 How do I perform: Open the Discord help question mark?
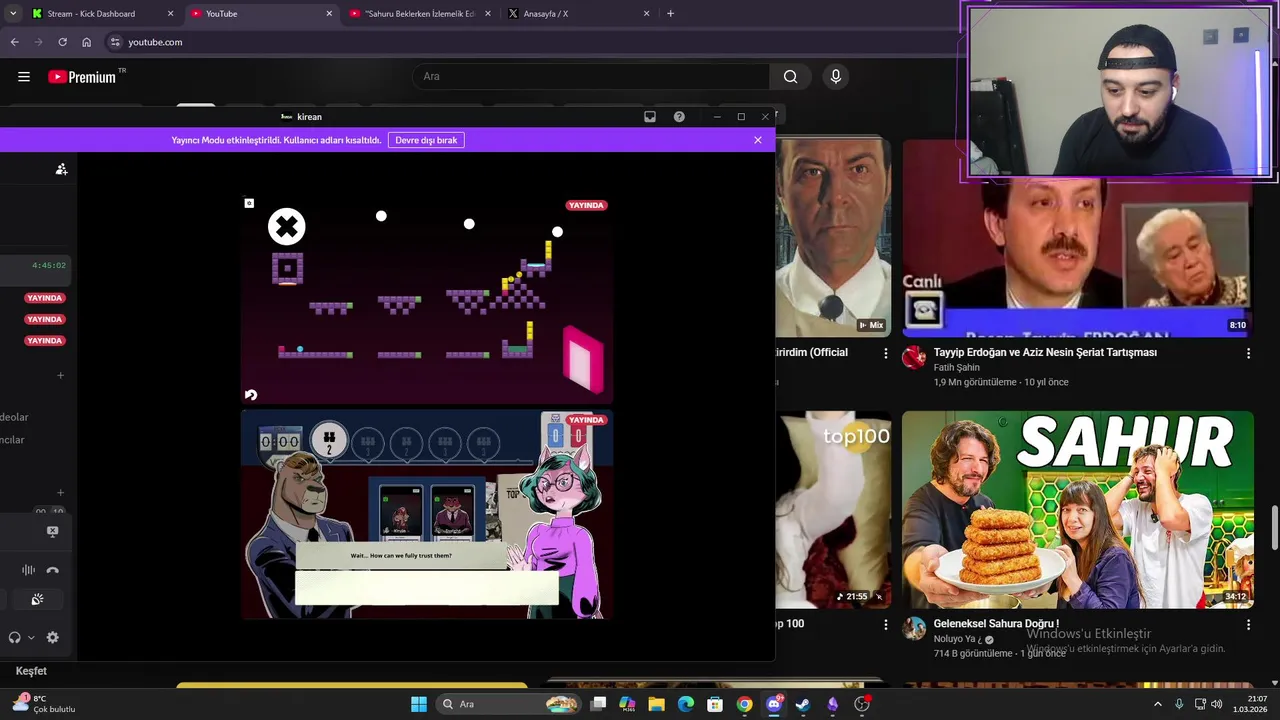[x=679, y=117]
